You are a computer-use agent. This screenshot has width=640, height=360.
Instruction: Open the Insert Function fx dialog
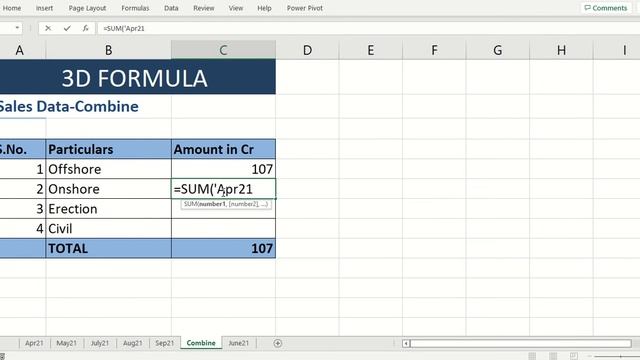pos(85,28)
